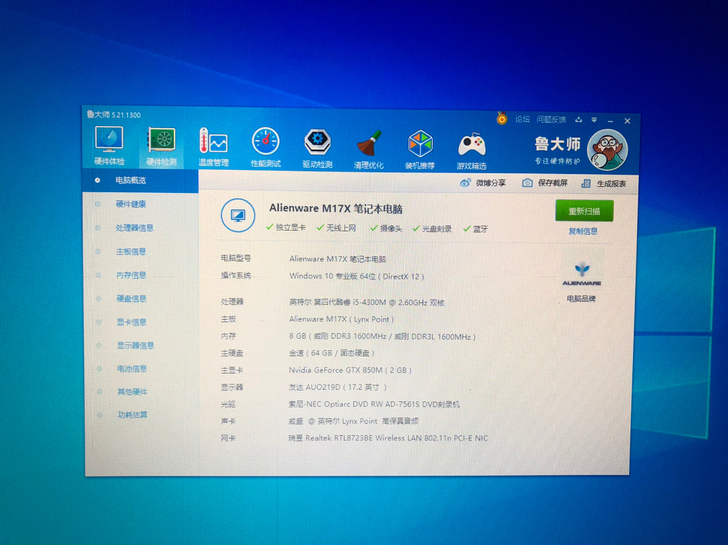Click the green 重新扫描 rescan button

pyautogui.click(x=585, y=211)
